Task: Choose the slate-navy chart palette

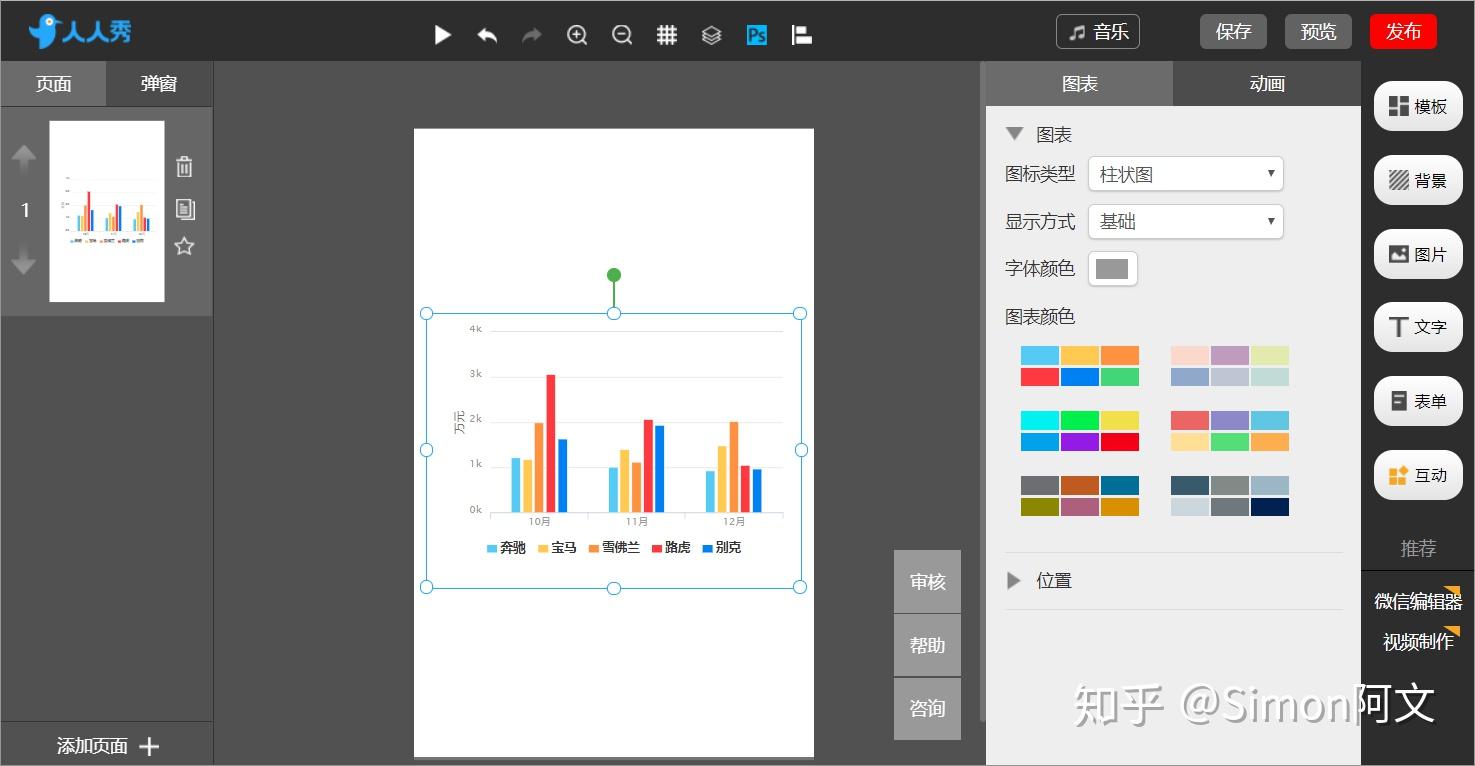Action: click(1230, 496)
